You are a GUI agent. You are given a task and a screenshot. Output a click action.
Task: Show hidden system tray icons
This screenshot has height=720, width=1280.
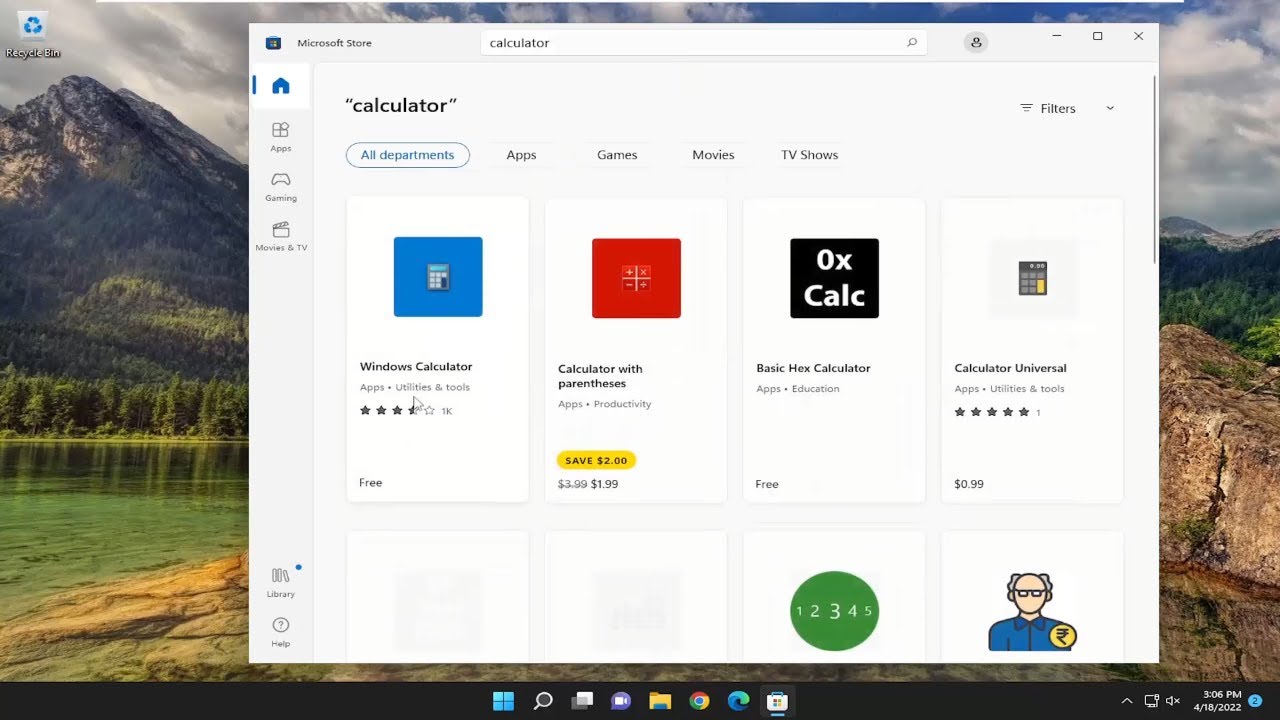pyautogui.click(x=1127, y=701)
